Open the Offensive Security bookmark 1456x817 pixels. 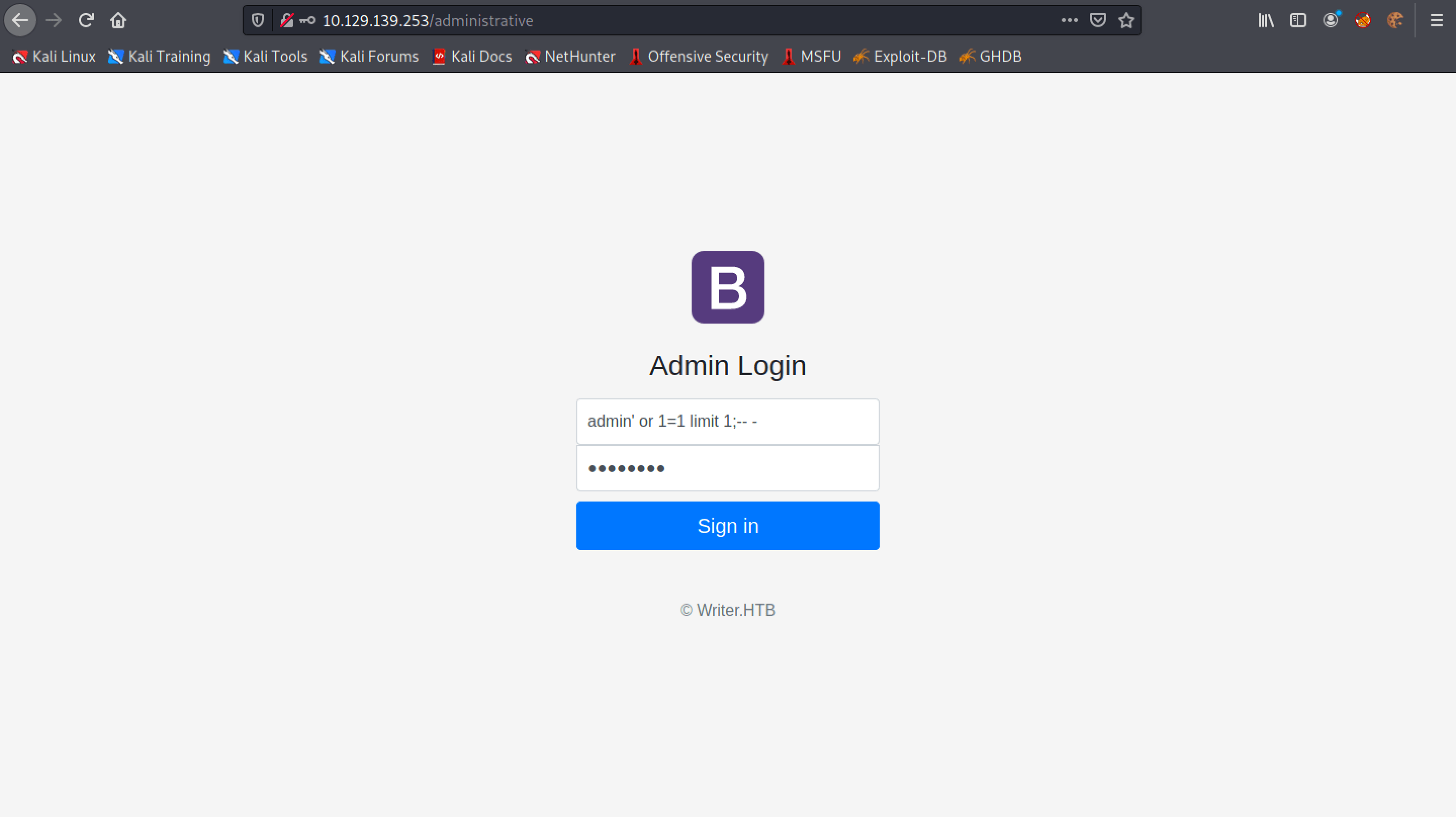pyautogui.click(x=699, y=57)
